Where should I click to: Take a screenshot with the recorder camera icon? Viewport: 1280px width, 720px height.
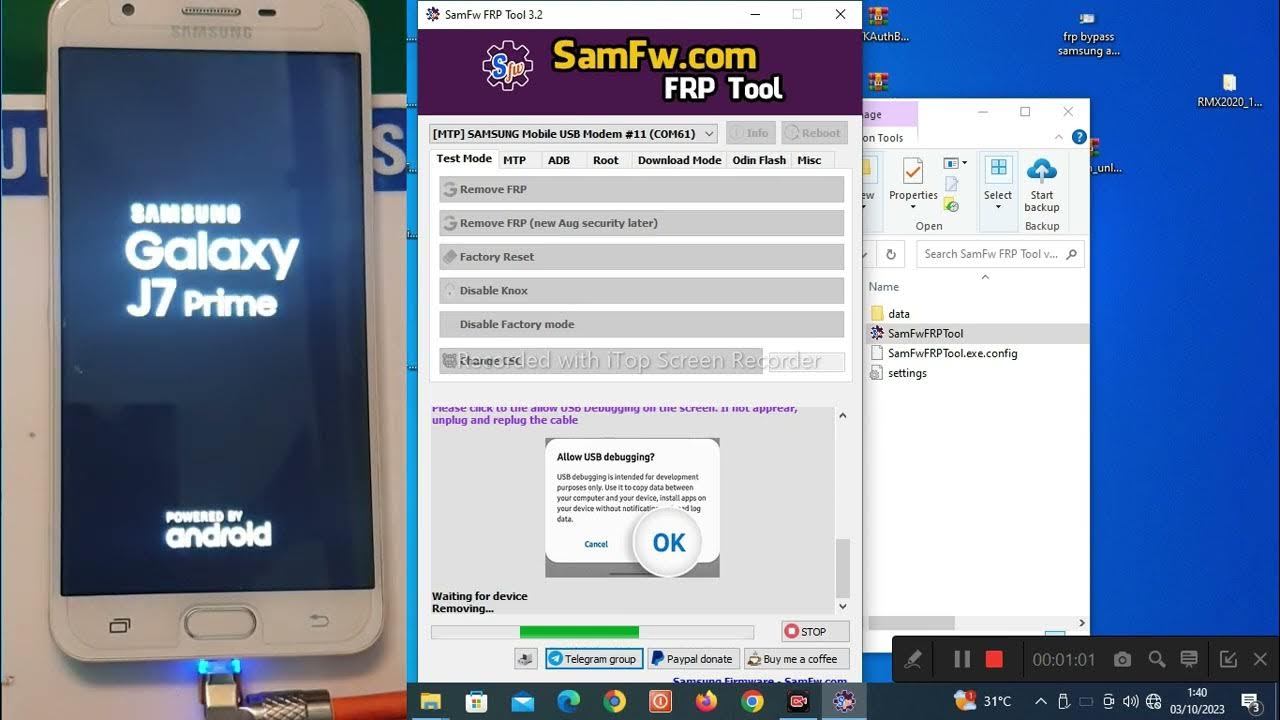click(1122, 659)
